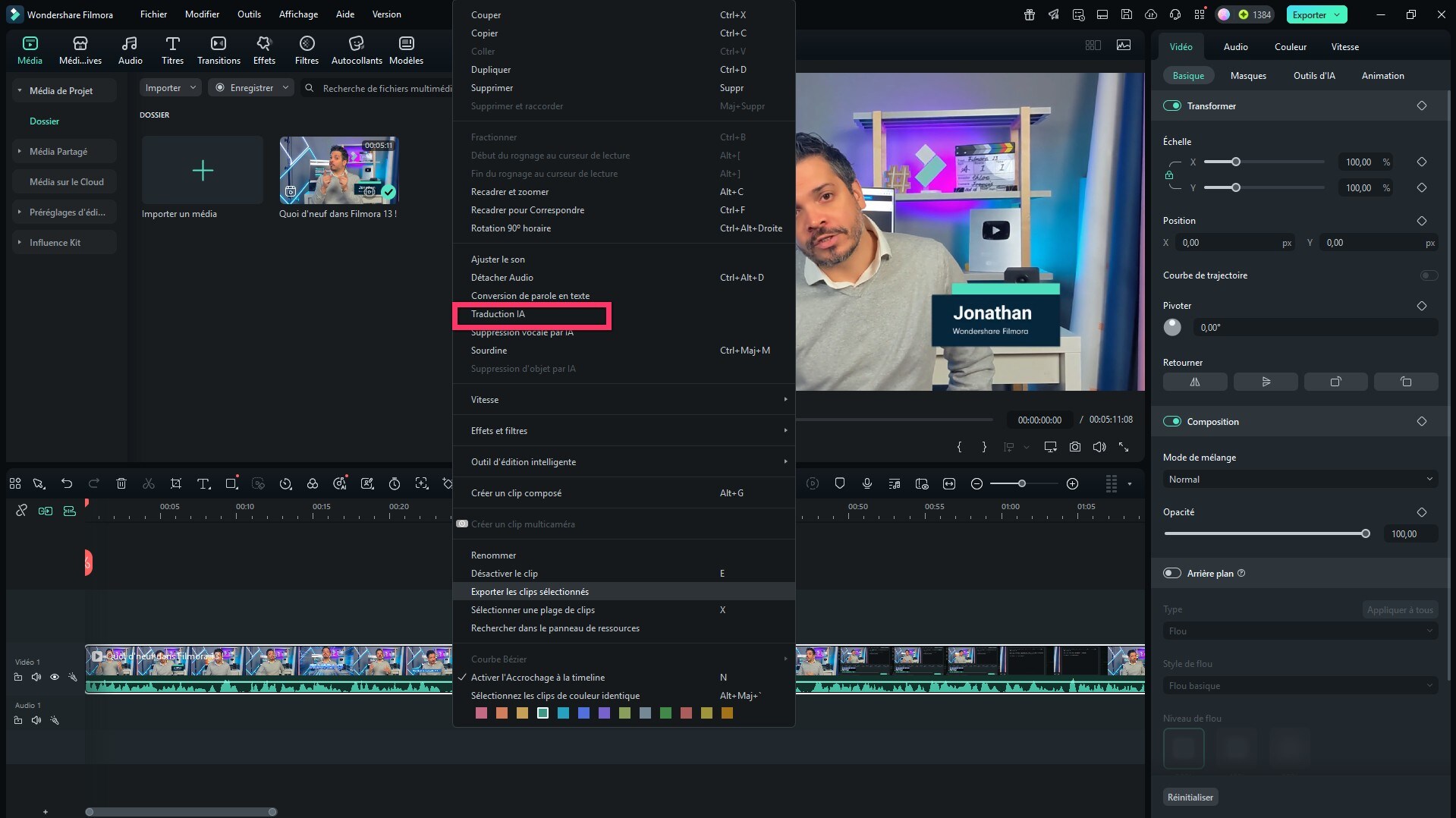Open the Vitesse submenu in context menu
The image size is (1456, 818).
(624, 400)
